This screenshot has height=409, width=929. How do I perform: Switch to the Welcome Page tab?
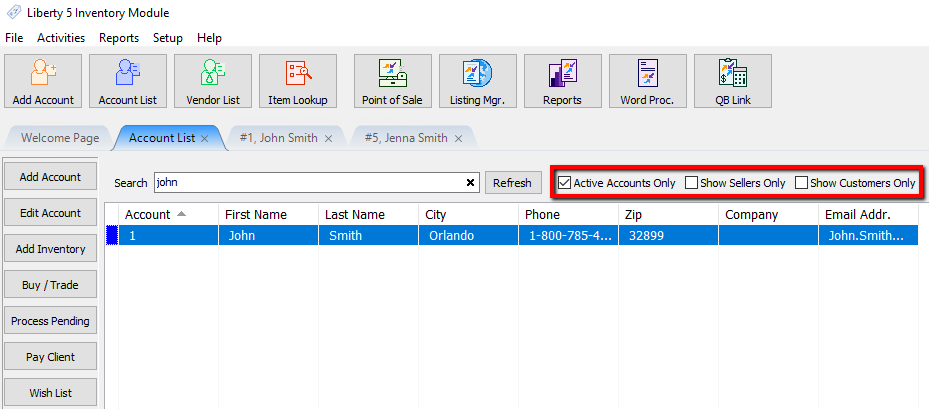(60, 138)
